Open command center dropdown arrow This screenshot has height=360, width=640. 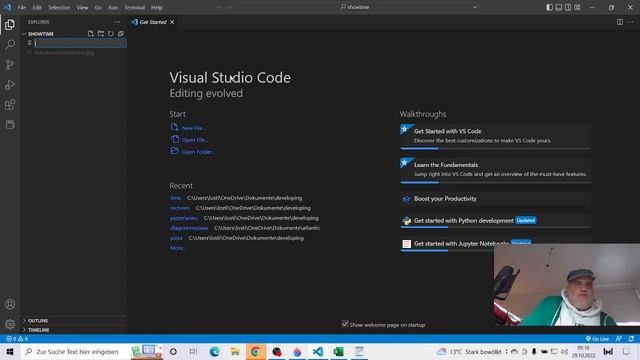475,7
